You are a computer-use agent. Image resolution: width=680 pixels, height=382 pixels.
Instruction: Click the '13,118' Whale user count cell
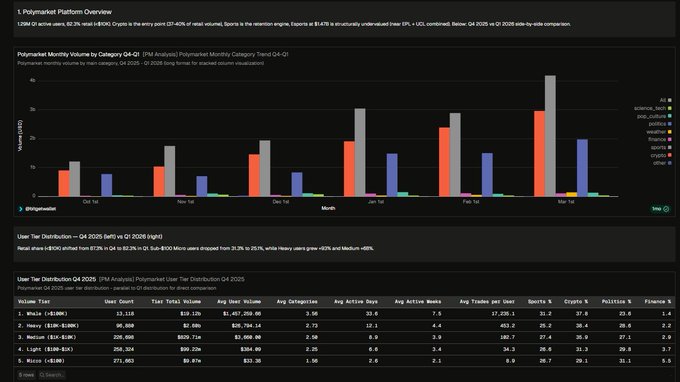(125, 314)
